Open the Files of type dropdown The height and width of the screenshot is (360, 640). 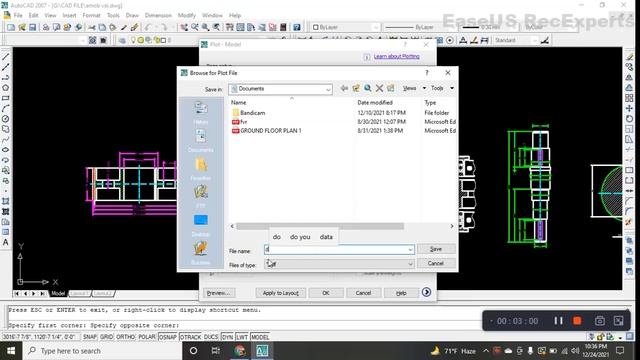[x=339, y=264]
